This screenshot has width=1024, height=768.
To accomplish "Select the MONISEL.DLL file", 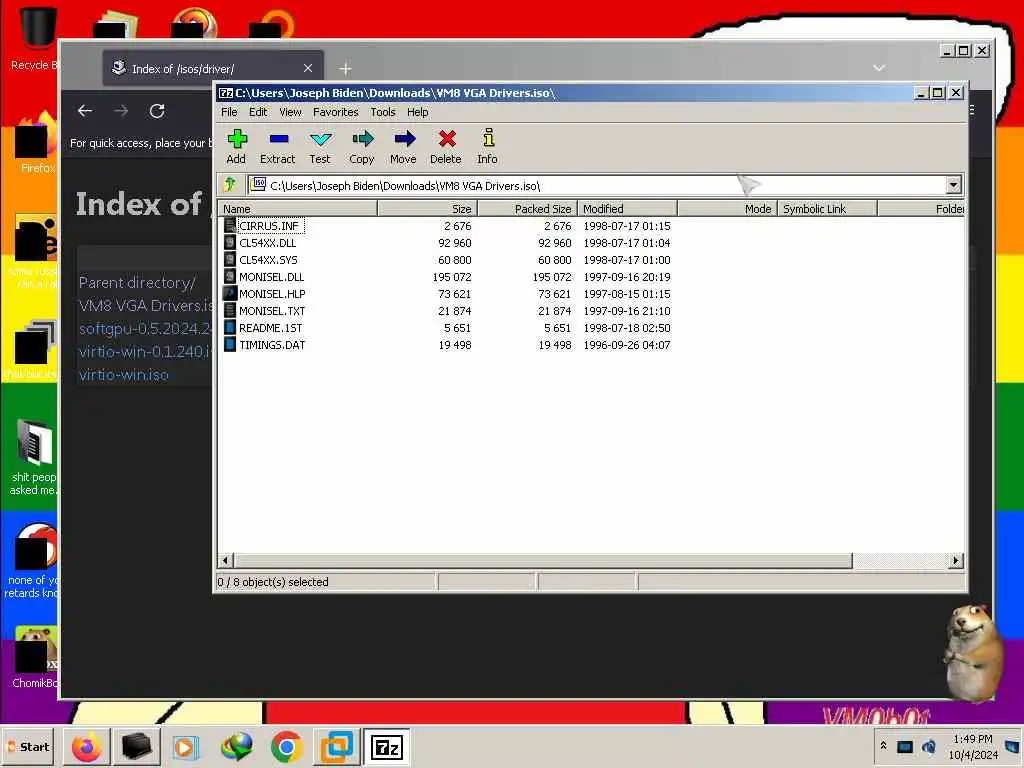I will pos(272,277).
